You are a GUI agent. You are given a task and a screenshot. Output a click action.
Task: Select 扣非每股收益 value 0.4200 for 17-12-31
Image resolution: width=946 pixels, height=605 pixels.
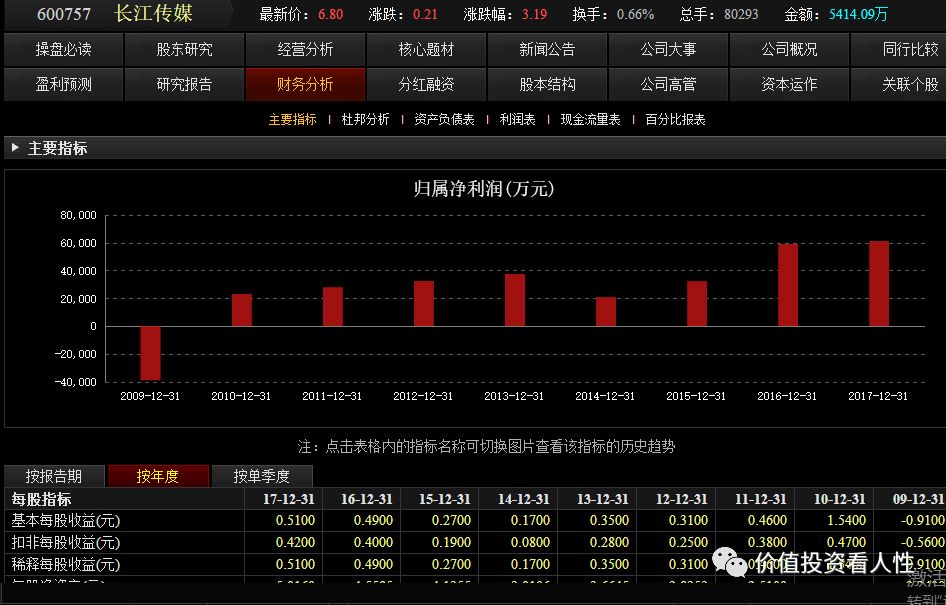coord(295,542)
